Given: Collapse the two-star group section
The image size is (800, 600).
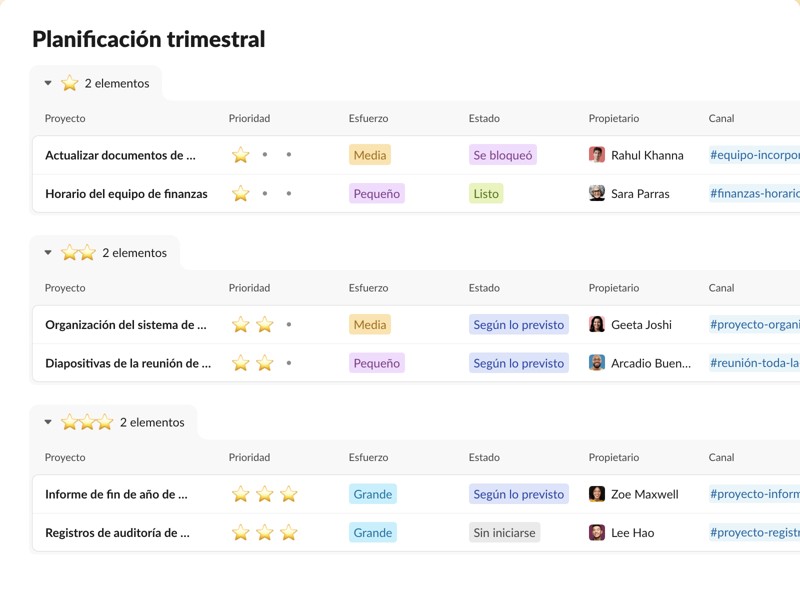Looking at the screenshot, I should click(x=48, y=253).
